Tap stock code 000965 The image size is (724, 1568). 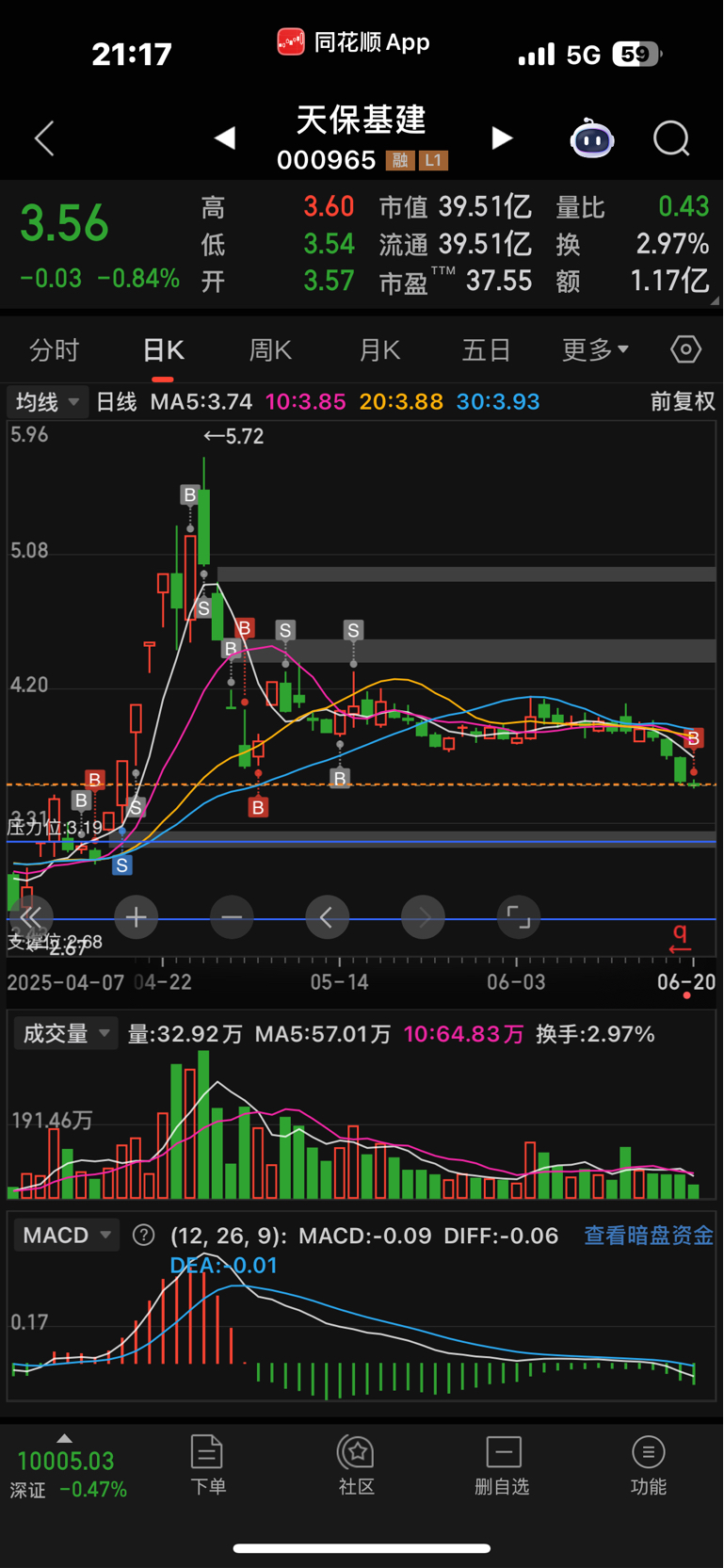[x=327, y=160]
